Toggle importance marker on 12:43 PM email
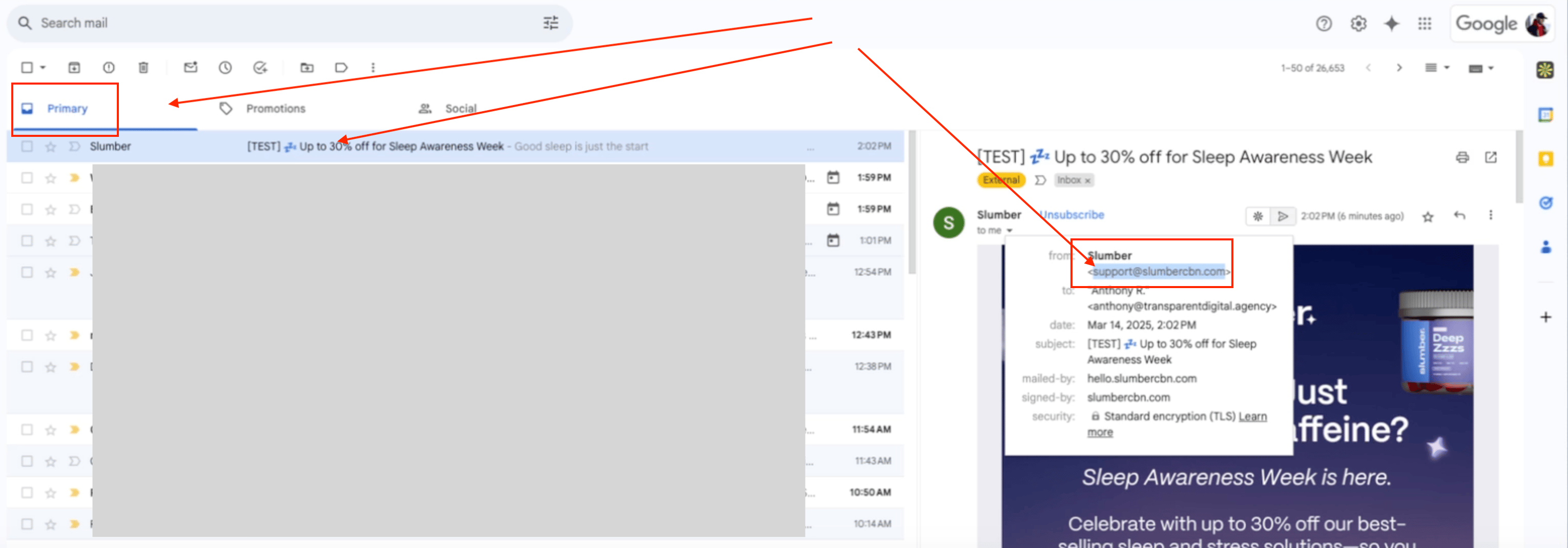This screenshot has width=1568, height=548. (x=74, y=335)
